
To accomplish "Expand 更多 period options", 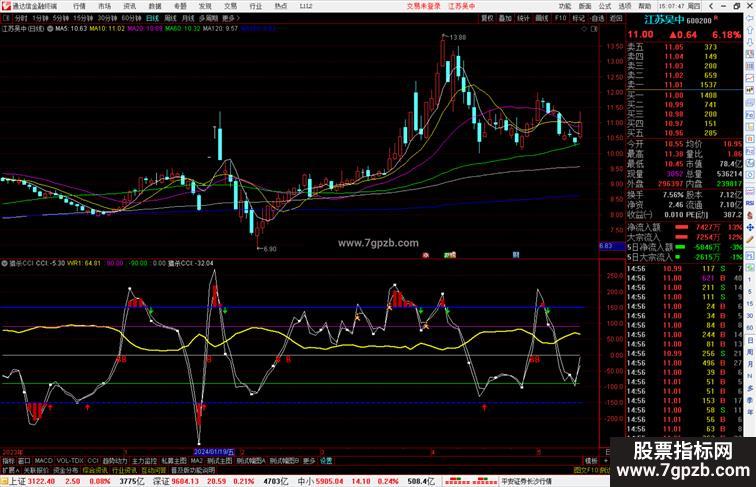I will [x=230, y=18].
